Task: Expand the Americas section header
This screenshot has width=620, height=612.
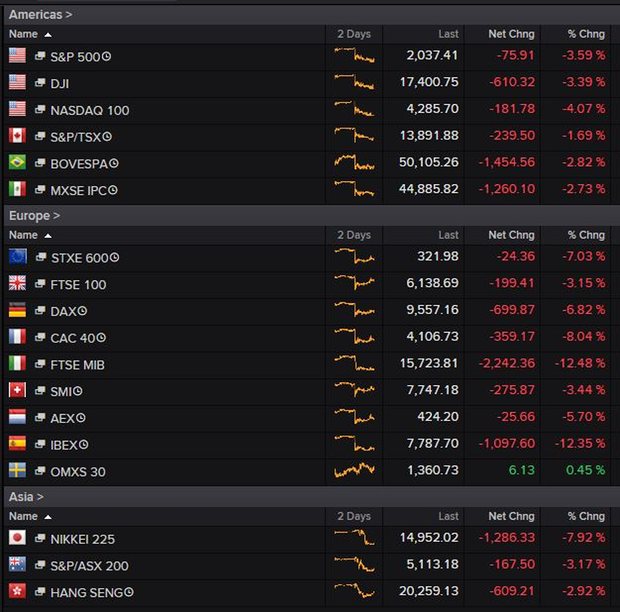Action: (x=40, y=15)
